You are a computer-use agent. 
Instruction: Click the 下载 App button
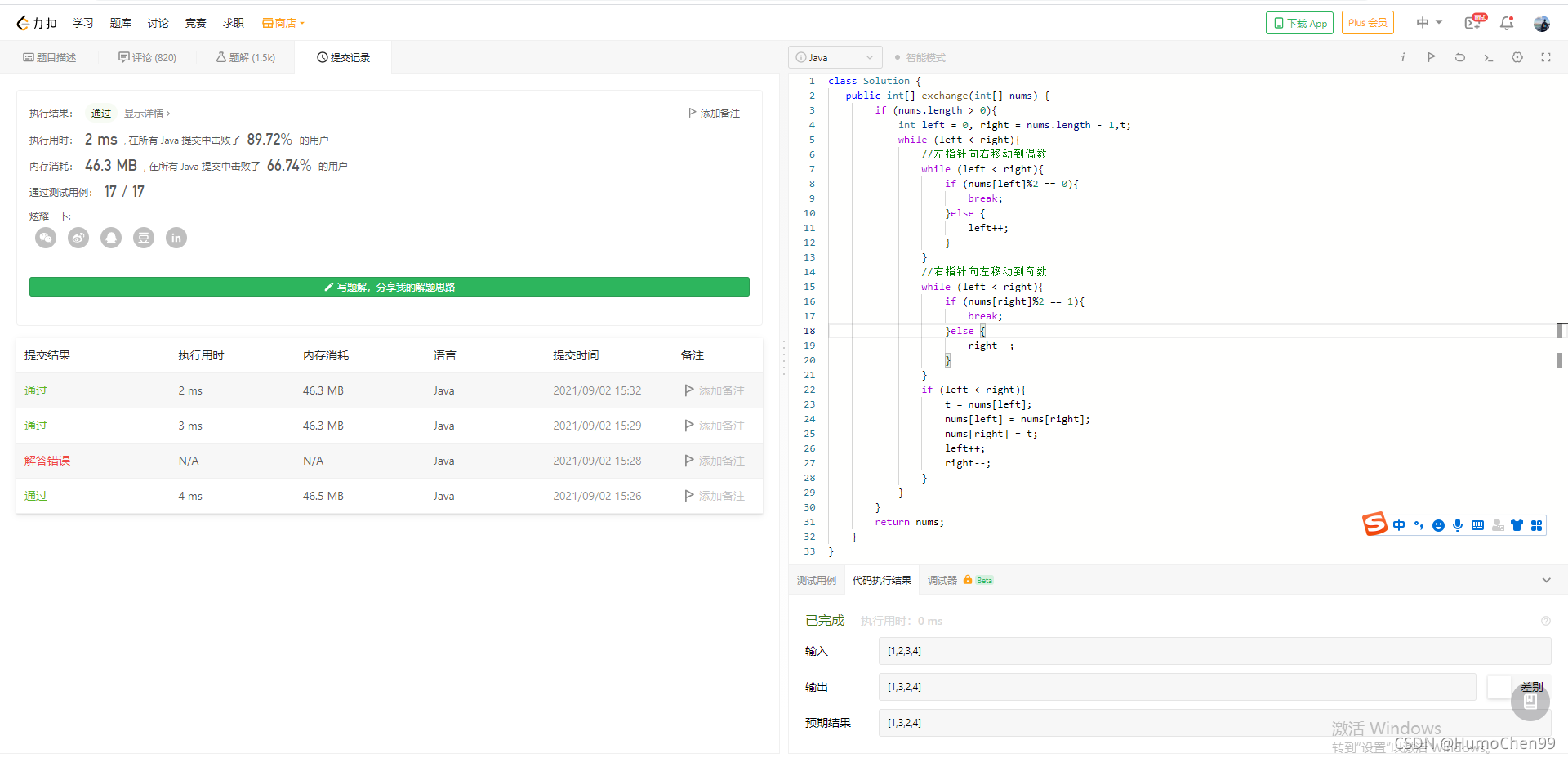click(1299, 23)
